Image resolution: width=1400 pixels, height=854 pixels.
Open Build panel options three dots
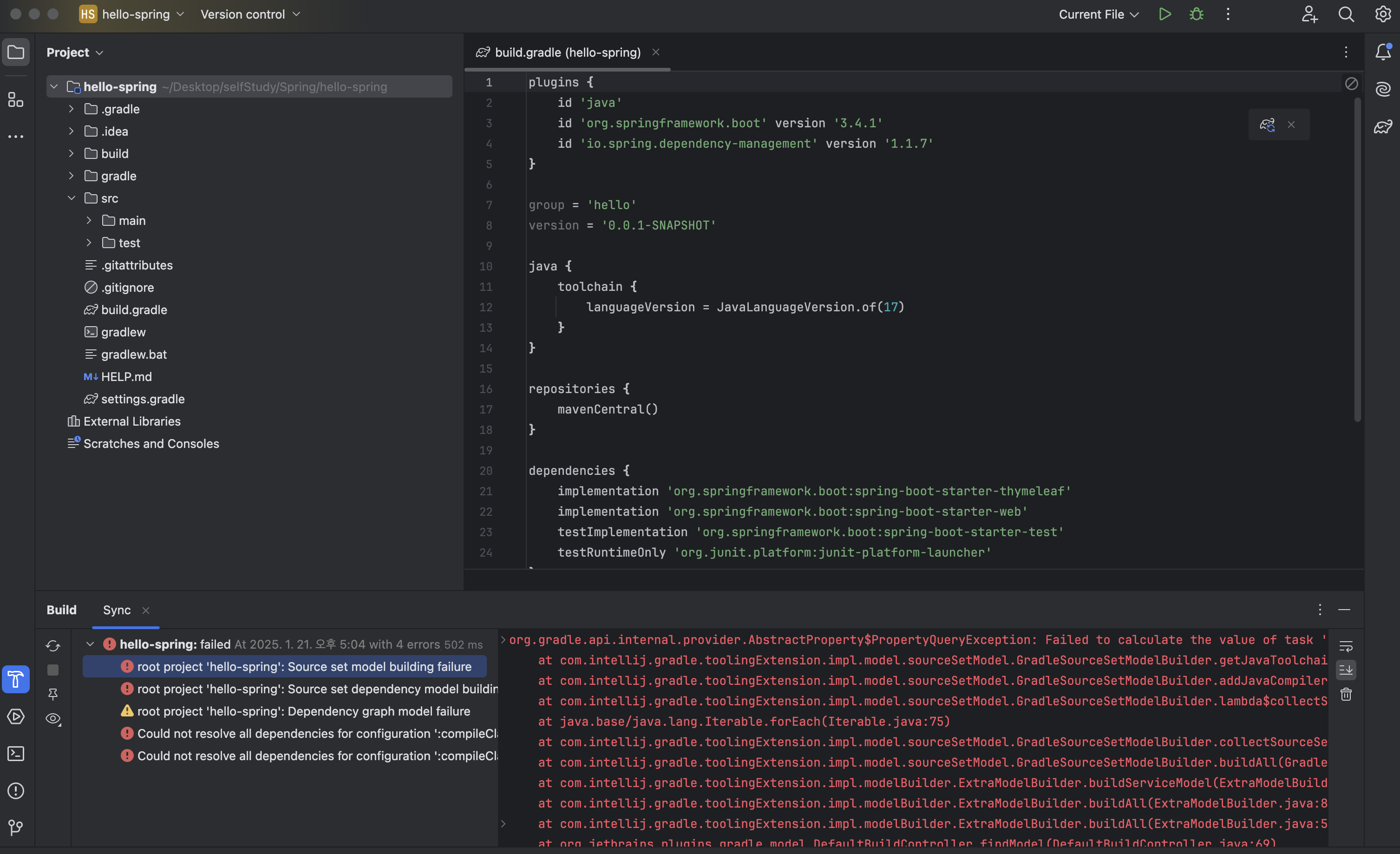(1320, 610)
